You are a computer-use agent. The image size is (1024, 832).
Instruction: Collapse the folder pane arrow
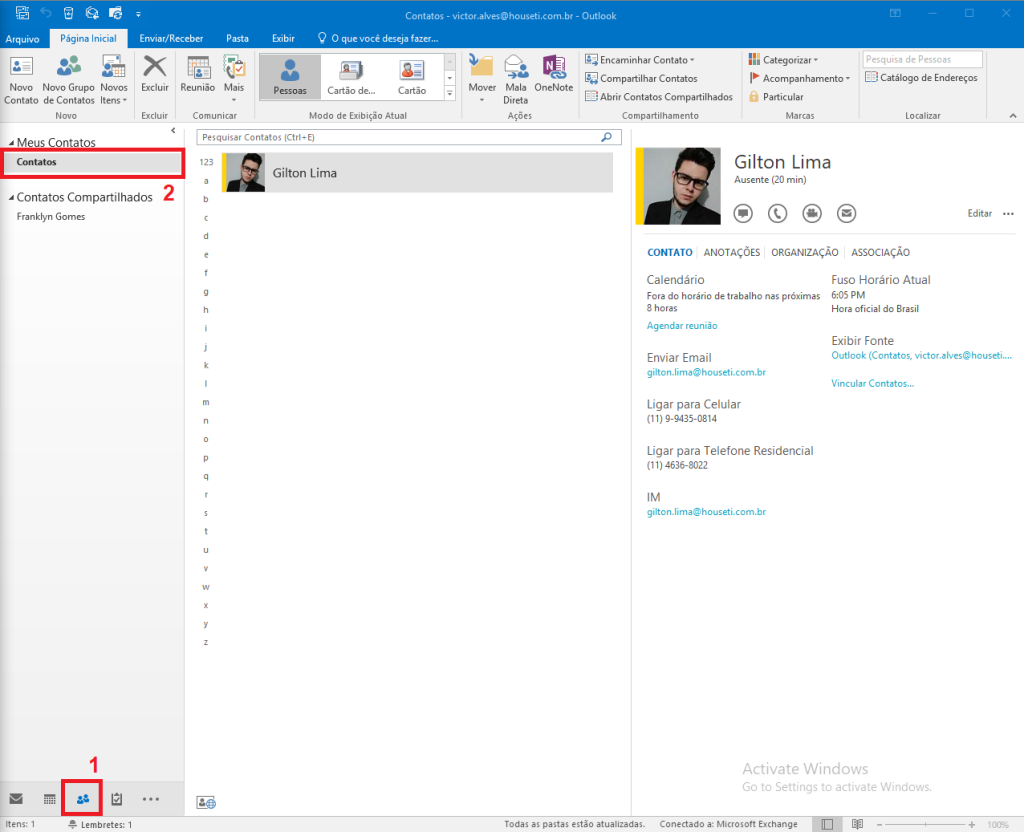point(173,131)
